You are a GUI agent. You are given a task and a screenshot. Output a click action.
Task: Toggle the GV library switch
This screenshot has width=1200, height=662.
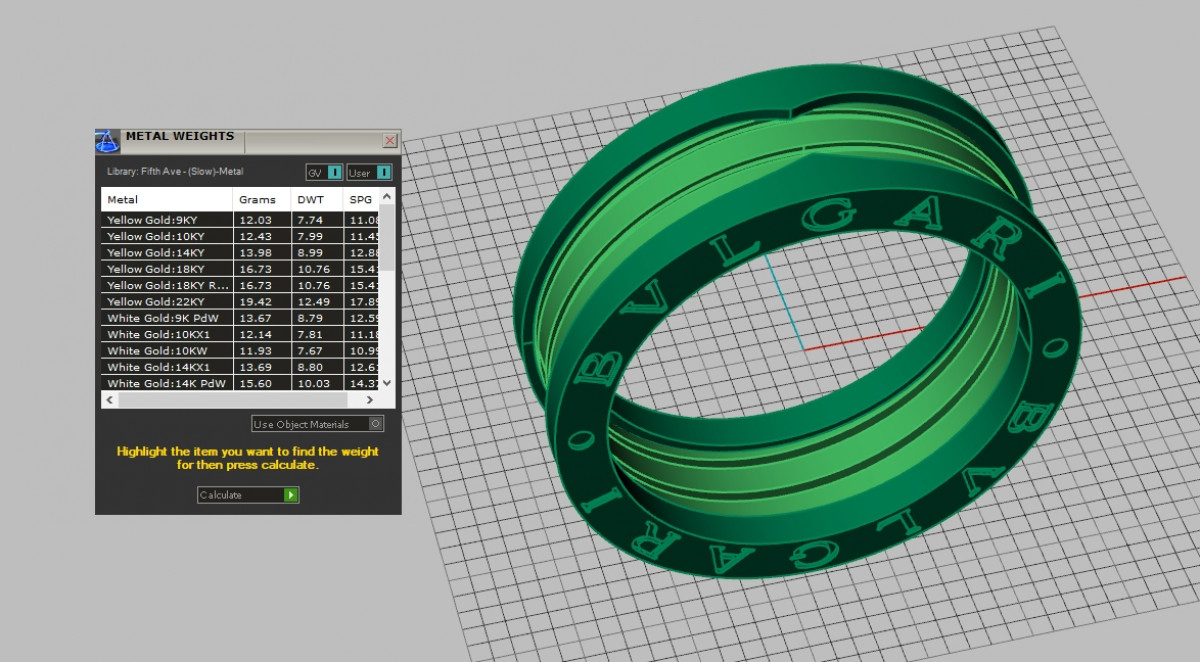pos(335,173)
